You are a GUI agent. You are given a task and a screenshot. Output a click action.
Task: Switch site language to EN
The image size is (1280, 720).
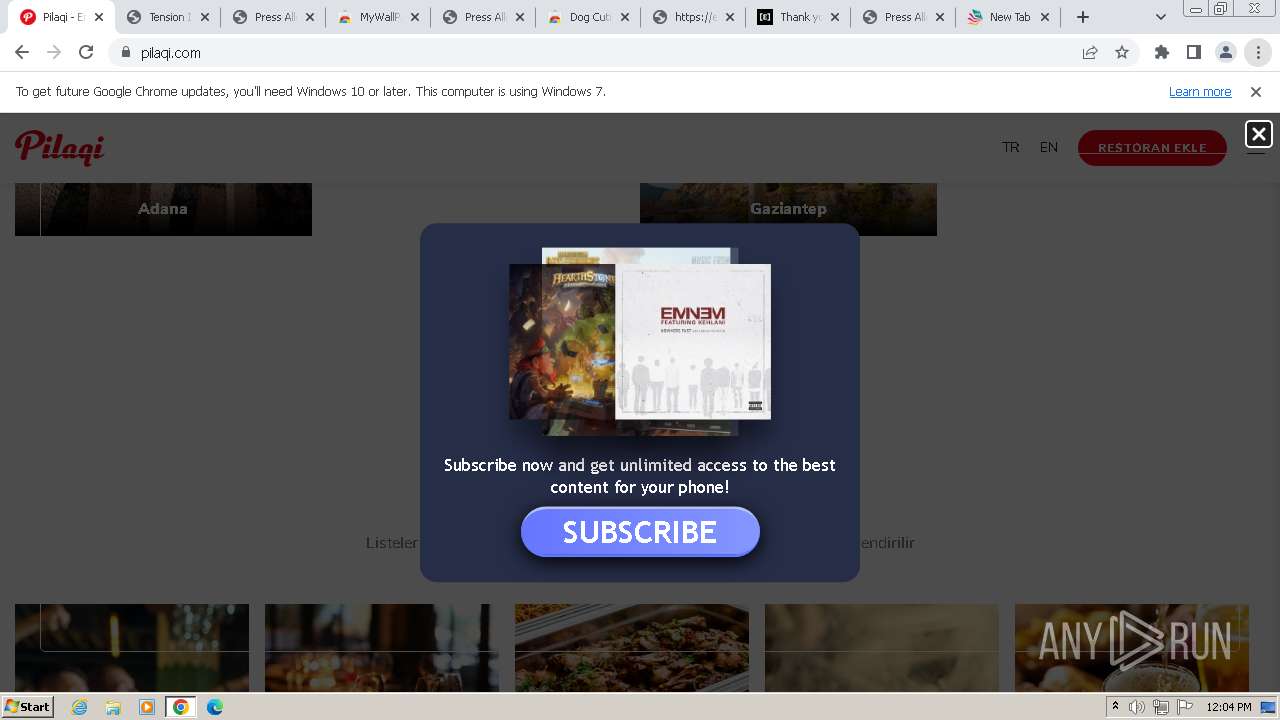click(1048, 147)
